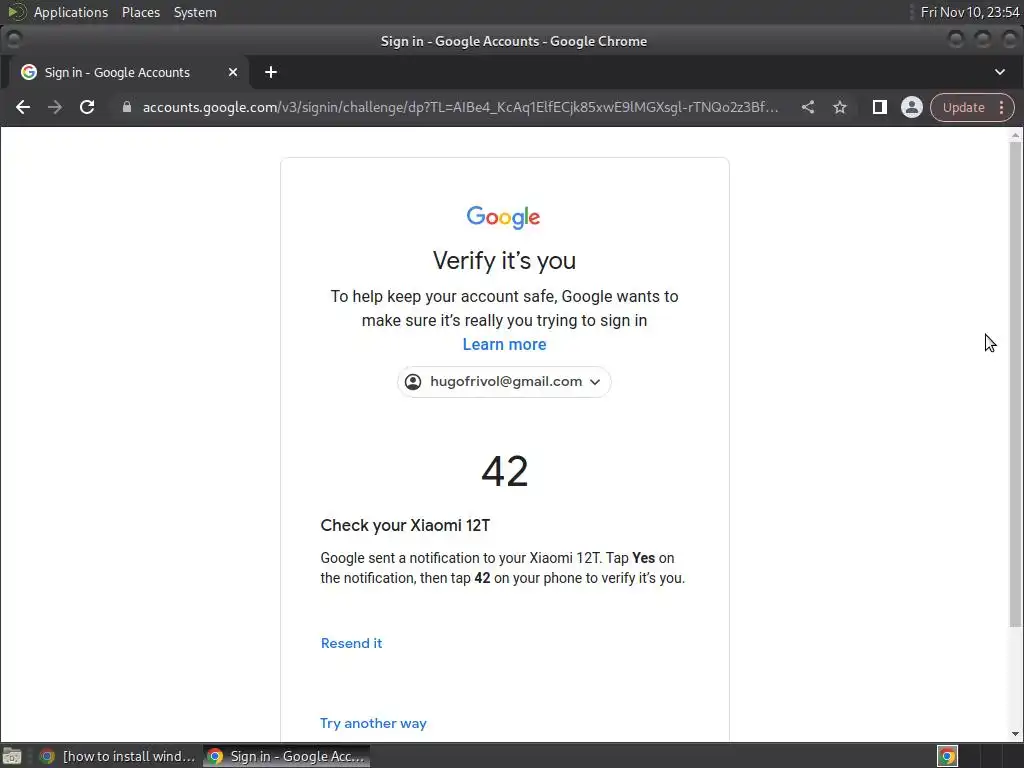Close the Sign in - Google Accounts tab
Screen dimensions: 1024x768
point(232,72)
